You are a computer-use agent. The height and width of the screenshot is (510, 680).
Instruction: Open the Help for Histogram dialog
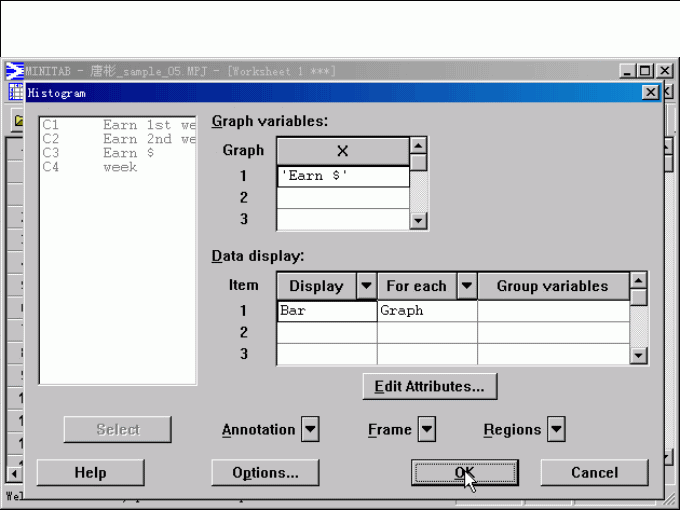(x=90, y=473)
